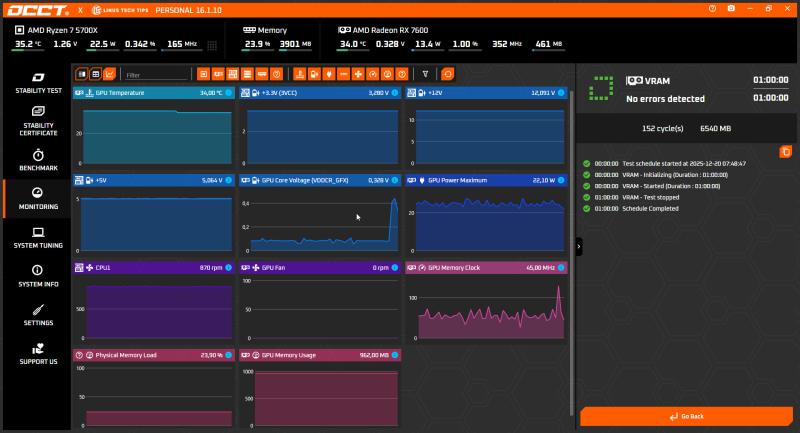Open System Info section
This screenshot has width=800, height=433.
[38, 276]
